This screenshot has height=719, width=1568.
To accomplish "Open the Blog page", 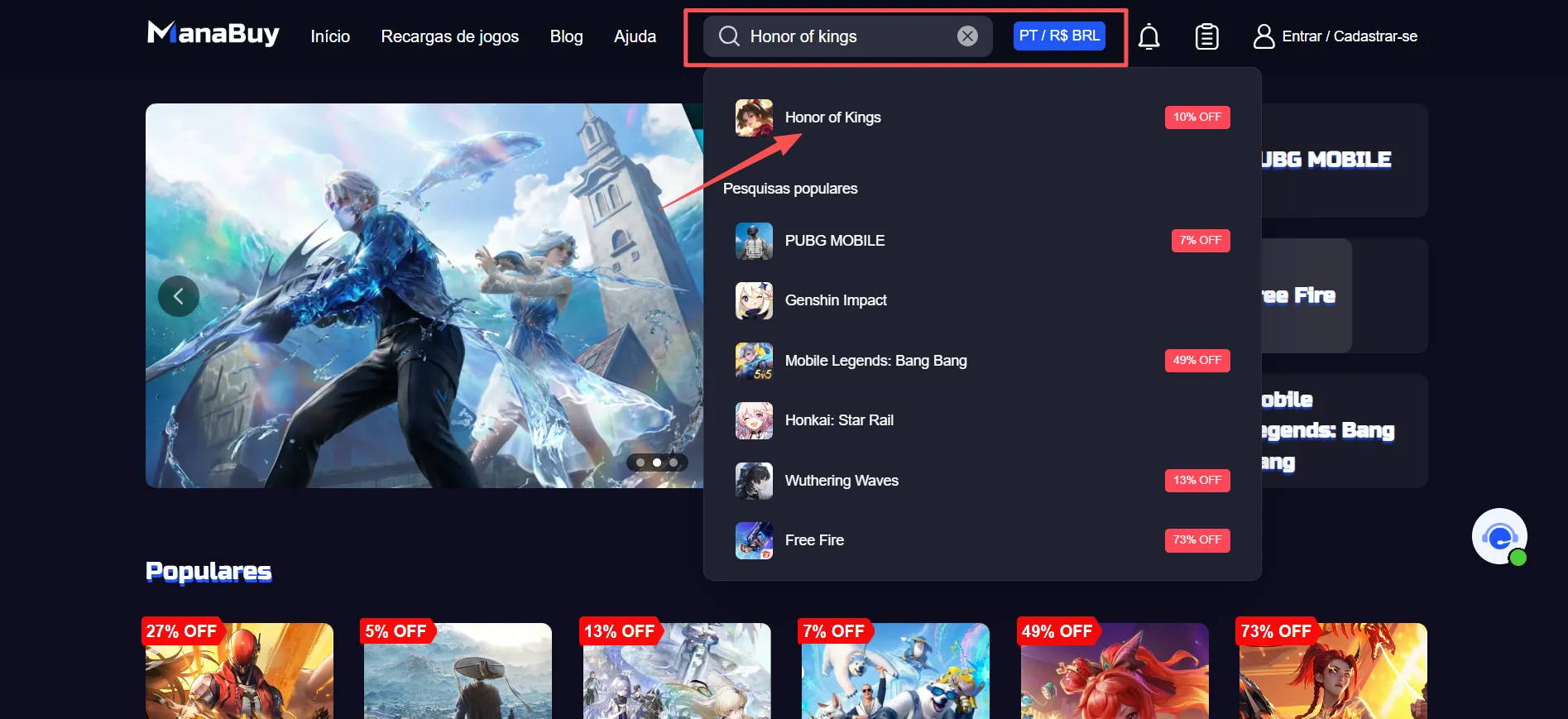I will 567,36.
